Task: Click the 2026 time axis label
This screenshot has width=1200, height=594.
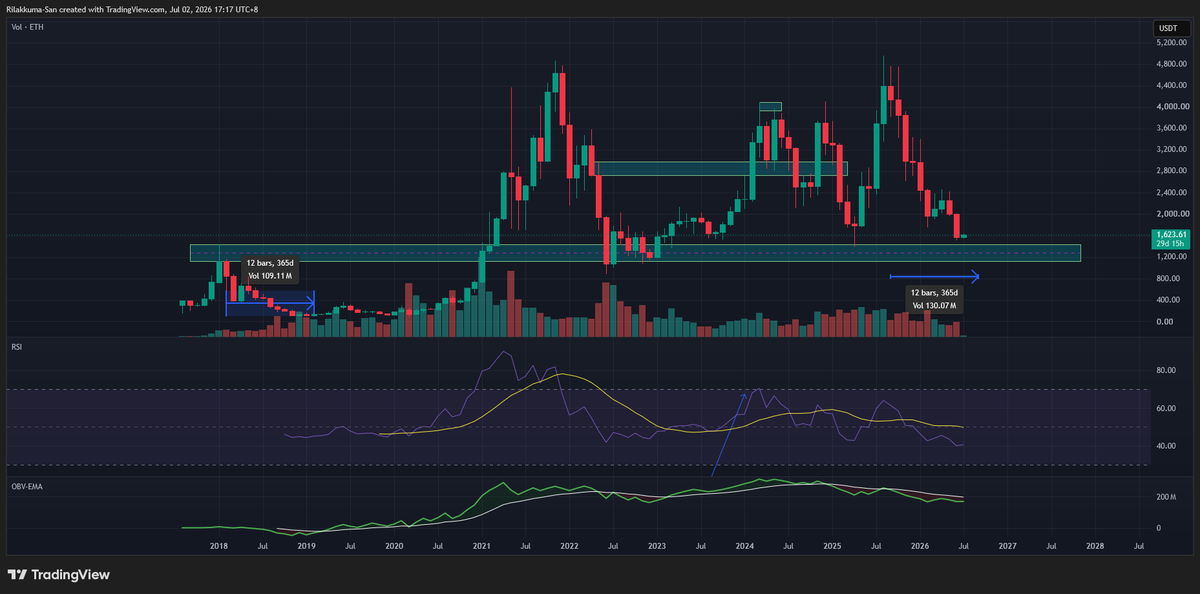Action: coord(920,547)
